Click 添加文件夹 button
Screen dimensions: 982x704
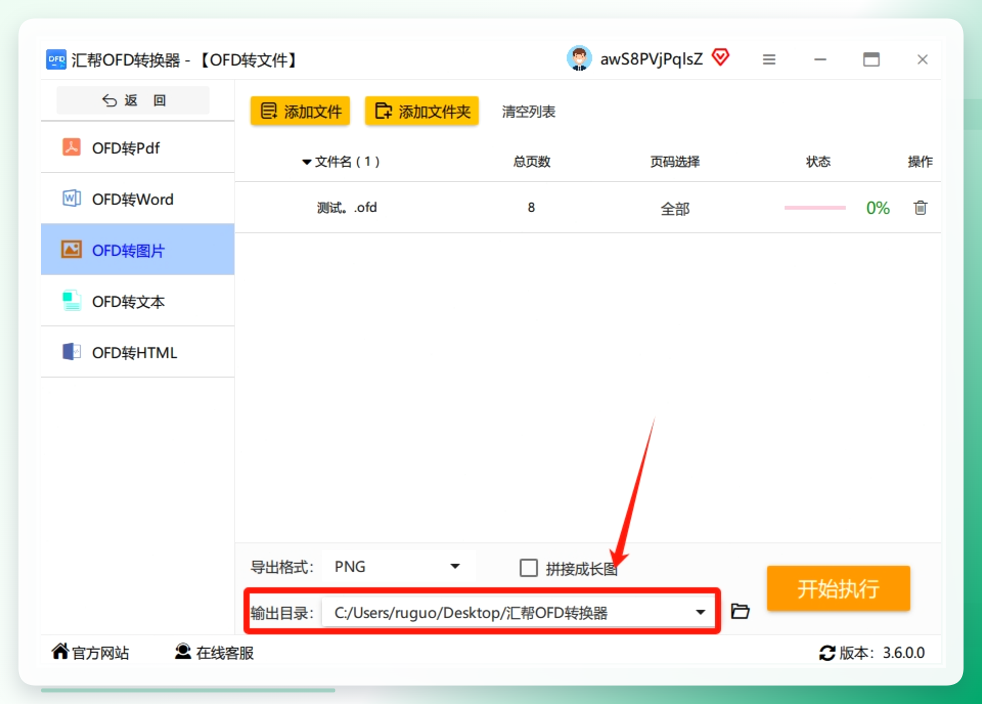click(x=422, y=111)
